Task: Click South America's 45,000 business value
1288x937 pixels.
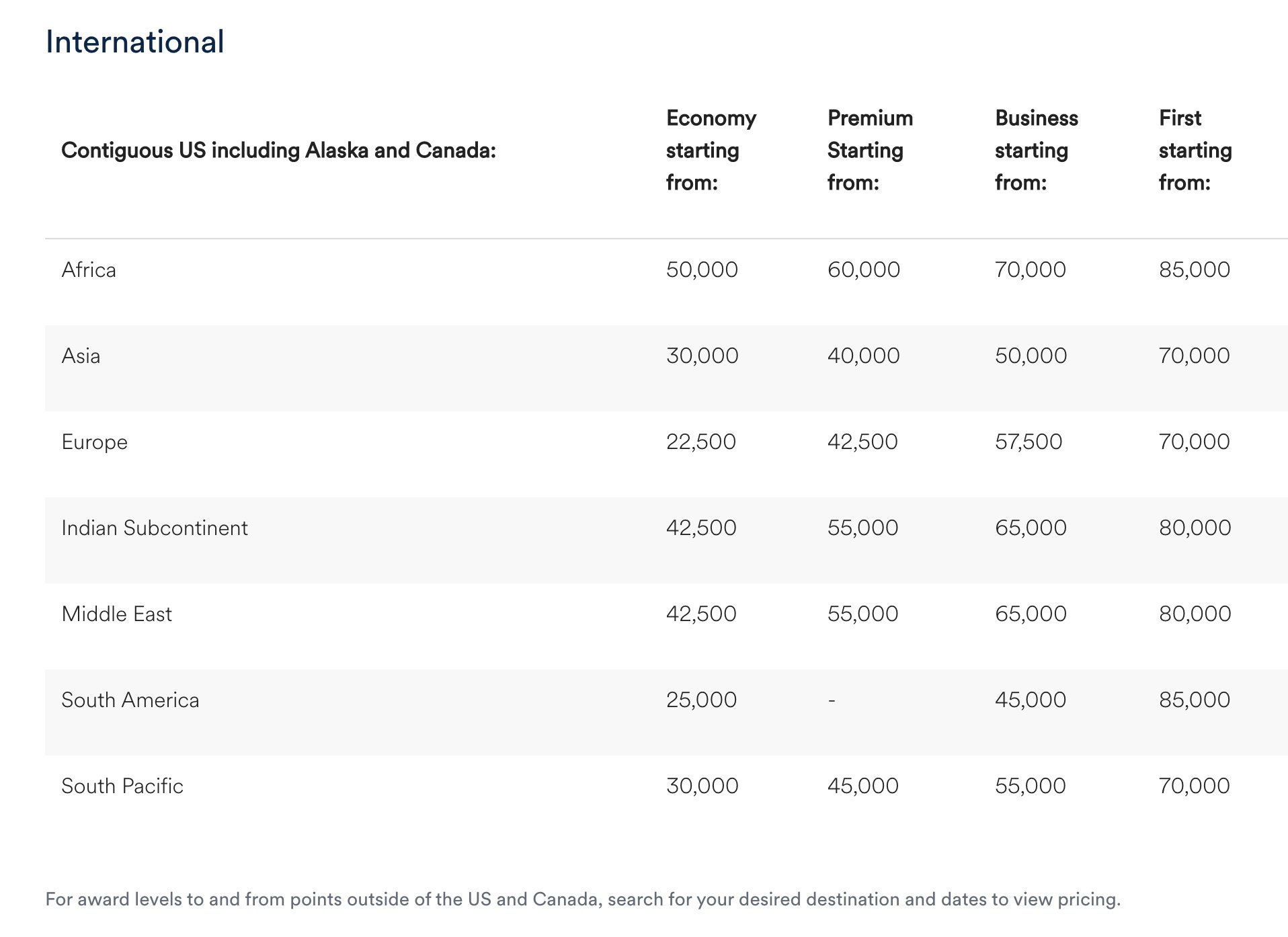Action: tap(1030, 700)
